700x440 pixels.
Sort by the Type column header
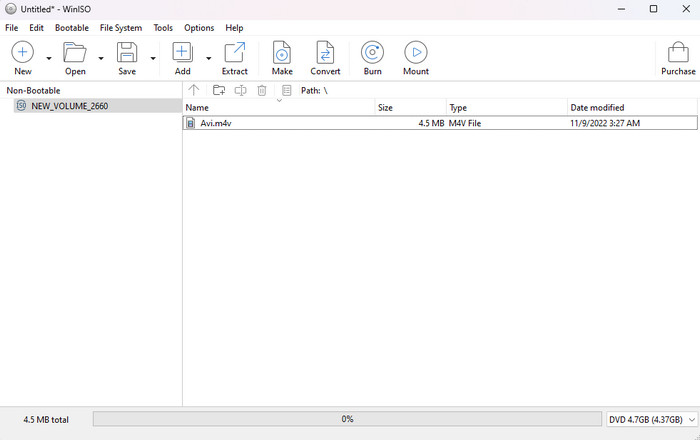coord(507,108)
